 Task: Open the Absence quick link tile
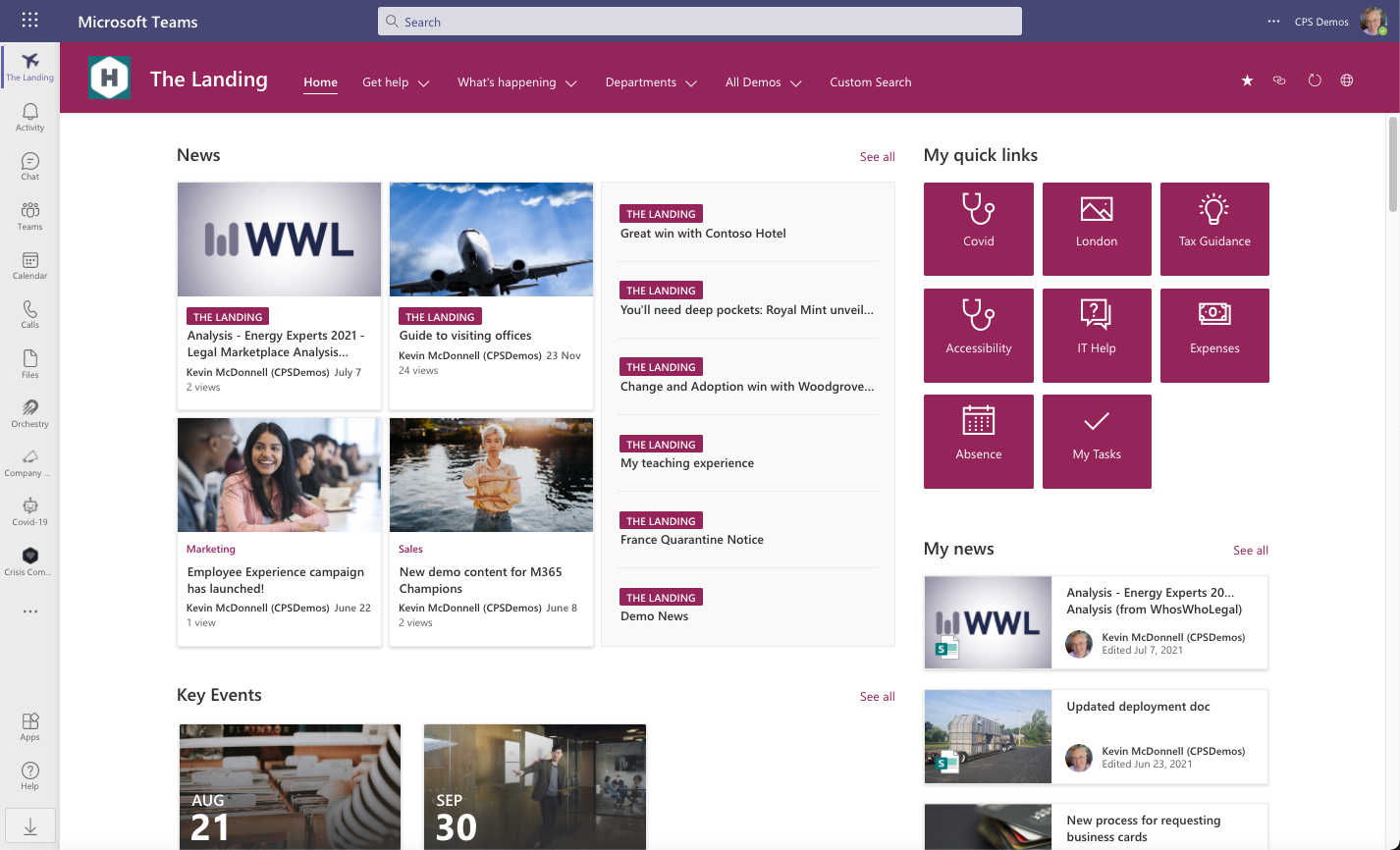pos(979,442)
